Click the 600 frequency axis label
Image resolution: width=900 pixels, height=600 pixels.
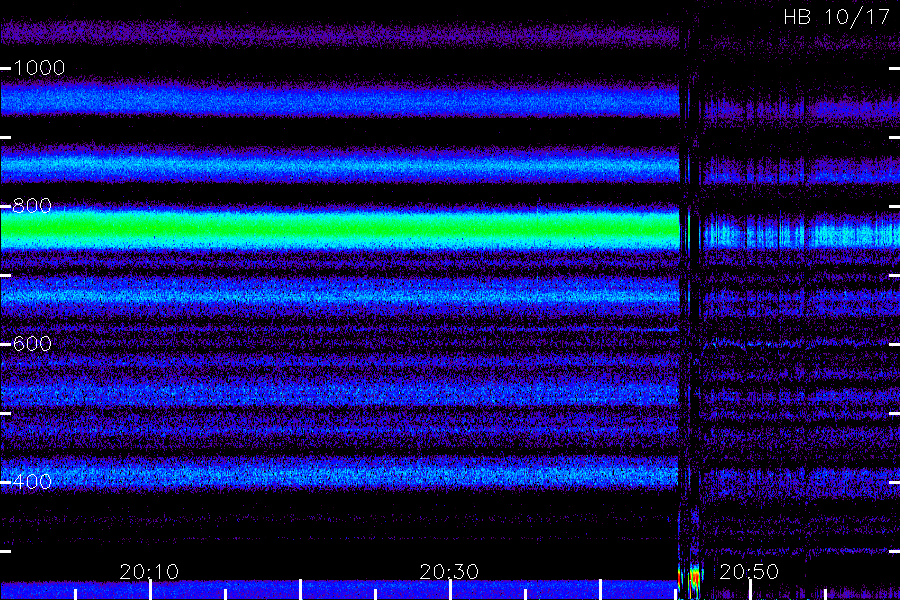click(32, 343)
